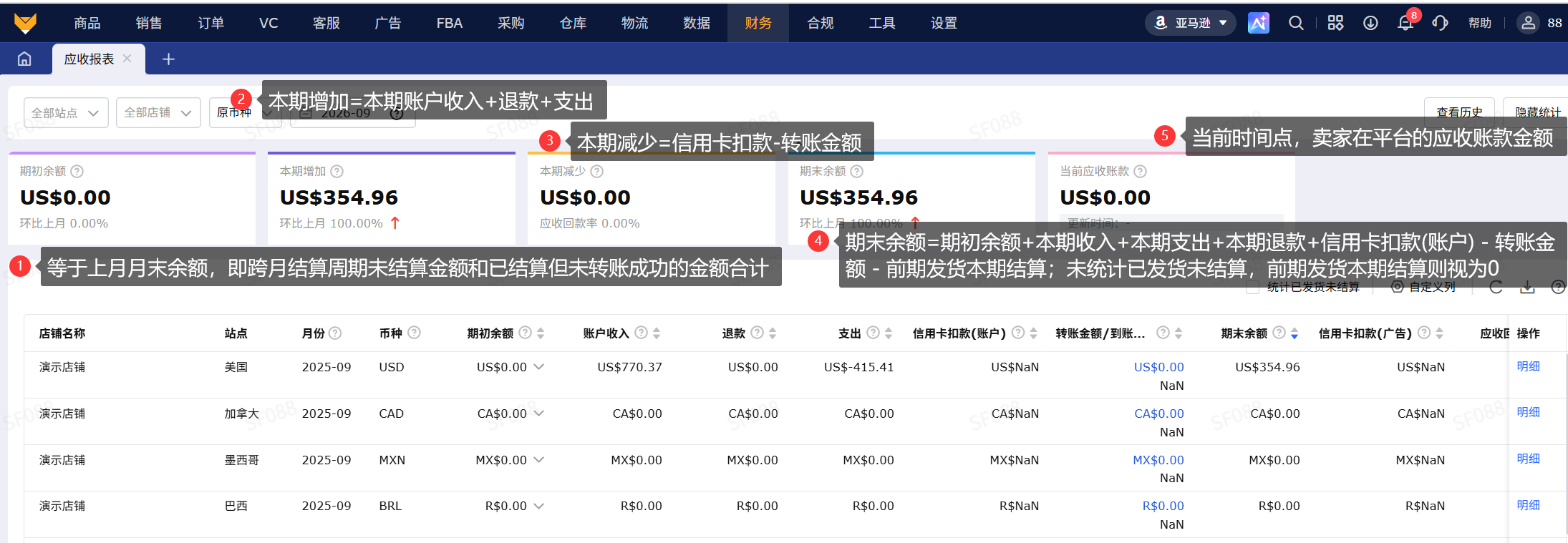Image resolution: width=1568 pixels, height=543 pixels.
Task: Open 明细 for the 加拿大 row
Action: [x=1528, y=412]
